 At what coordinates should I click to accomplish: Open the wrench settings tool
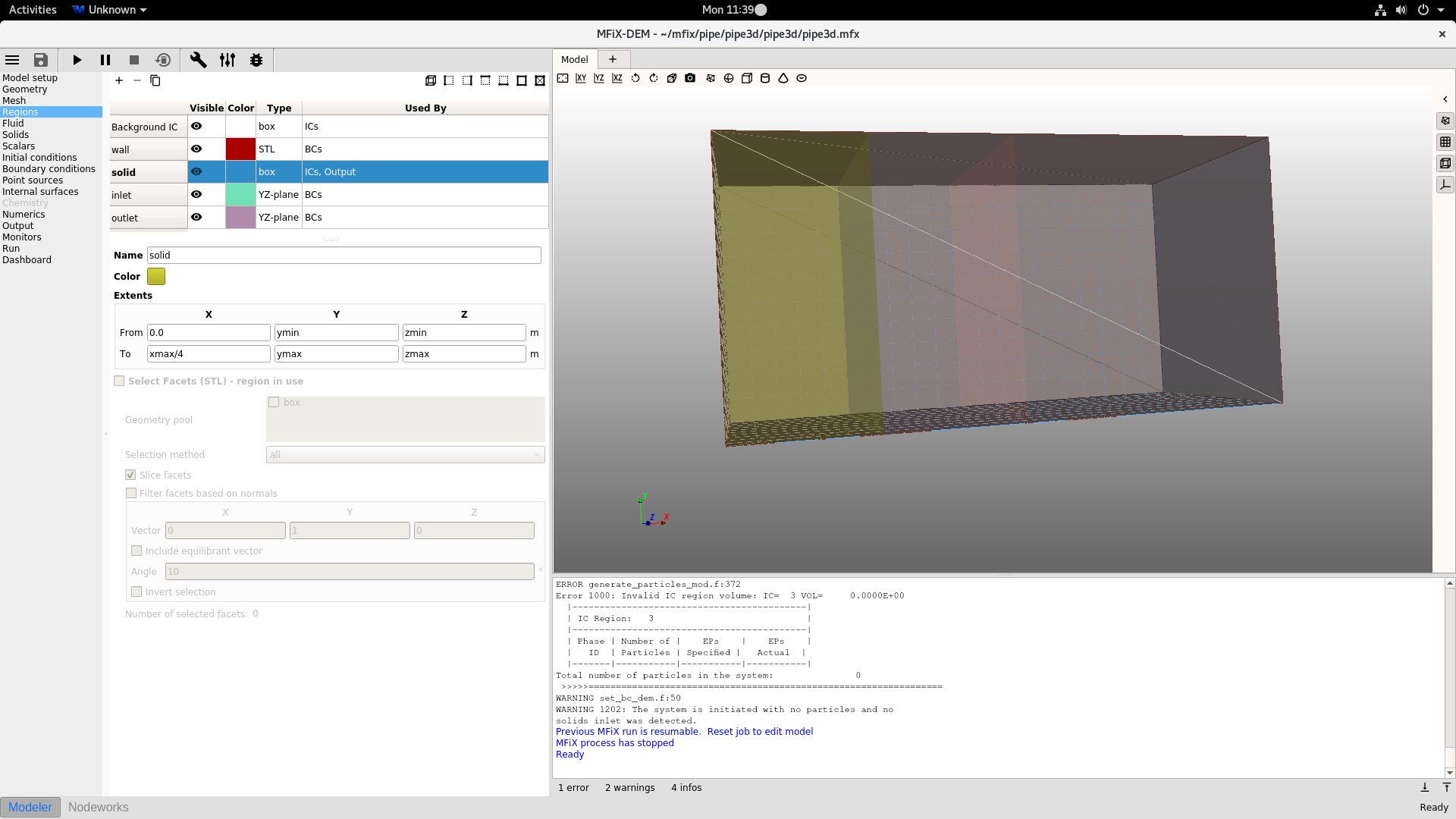pos(198,60)
